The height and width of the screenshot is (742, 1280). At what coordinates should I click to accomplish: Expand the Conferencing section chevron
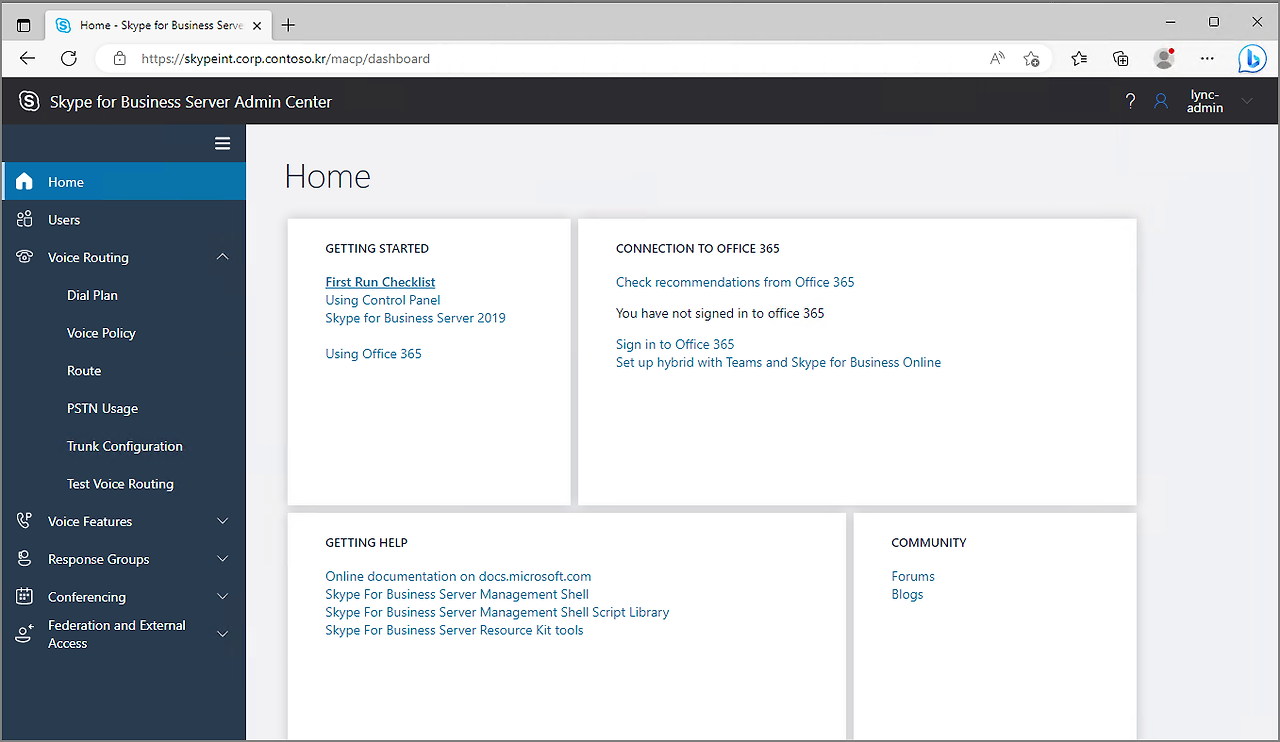[222, 596]
